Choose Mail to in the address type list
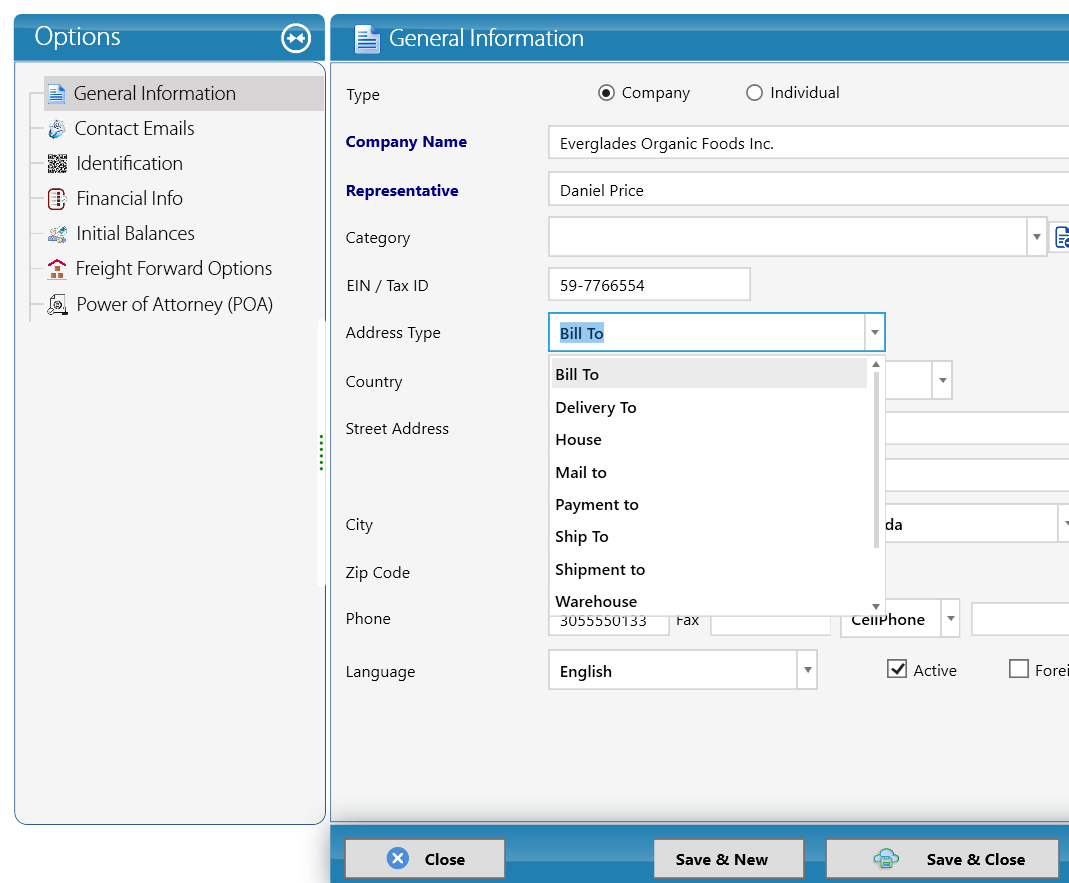This screenshot has height=883, width=1069. 709,473
